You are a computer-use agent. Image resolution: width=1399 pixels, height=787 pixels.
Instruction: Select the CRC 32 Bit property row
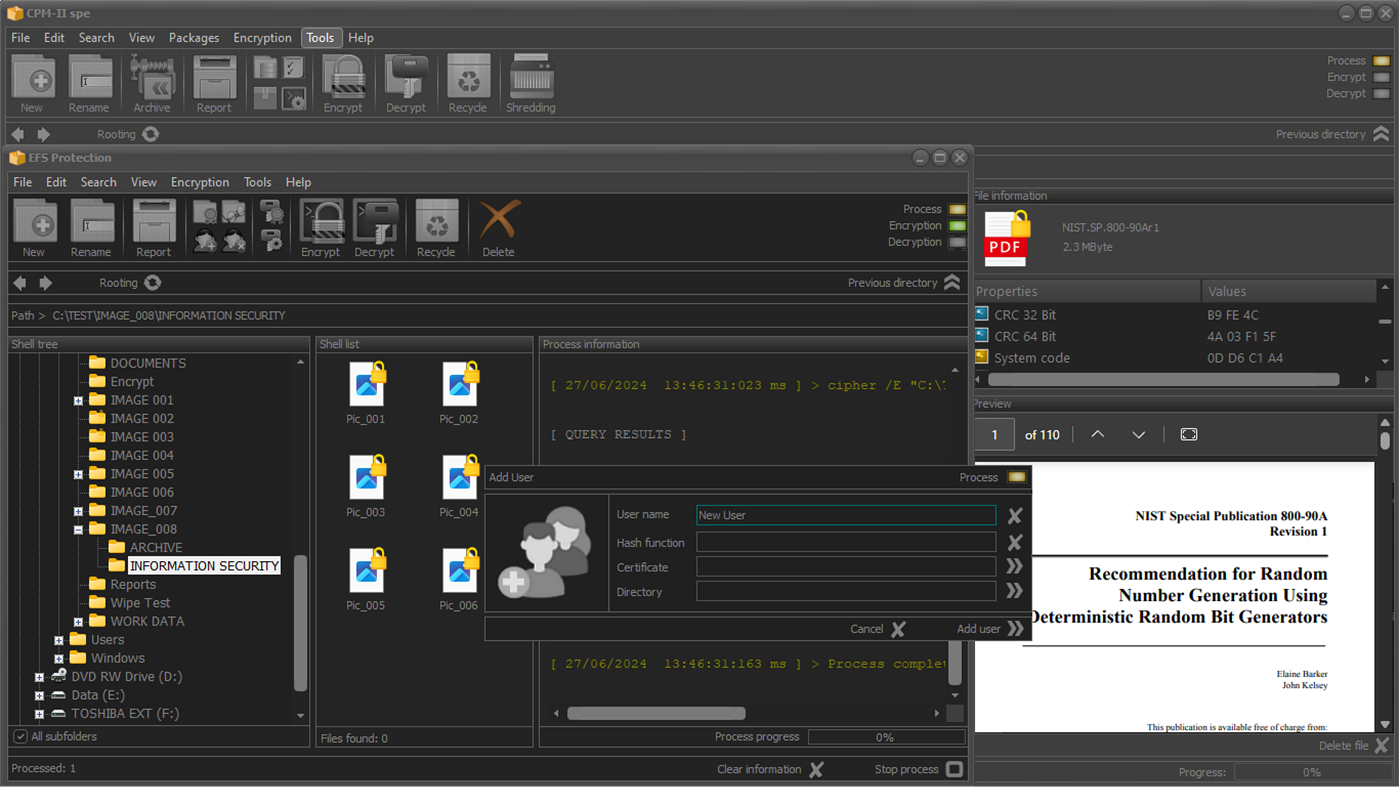point(1174,315)
